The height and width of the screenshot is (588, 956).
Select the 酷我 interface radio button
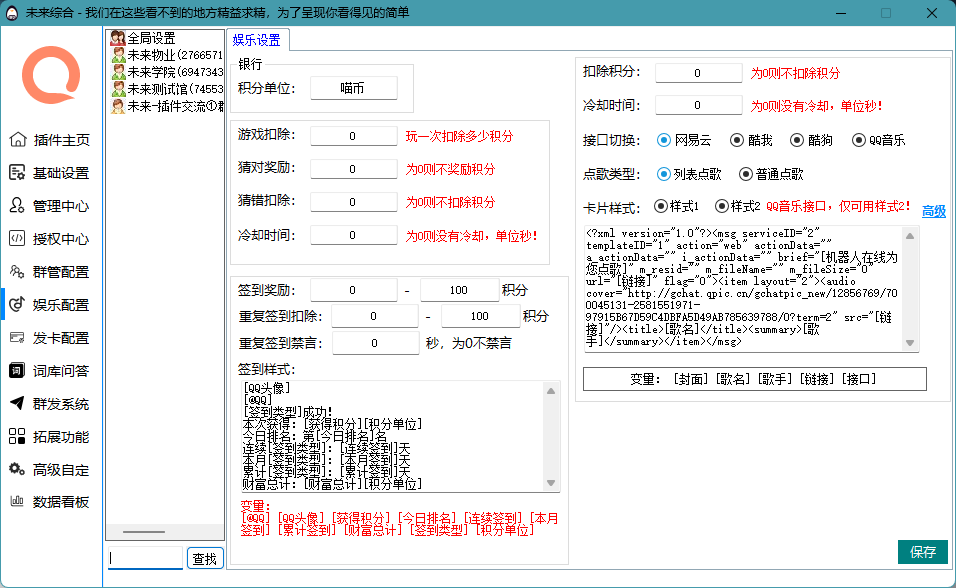[737, 140]
